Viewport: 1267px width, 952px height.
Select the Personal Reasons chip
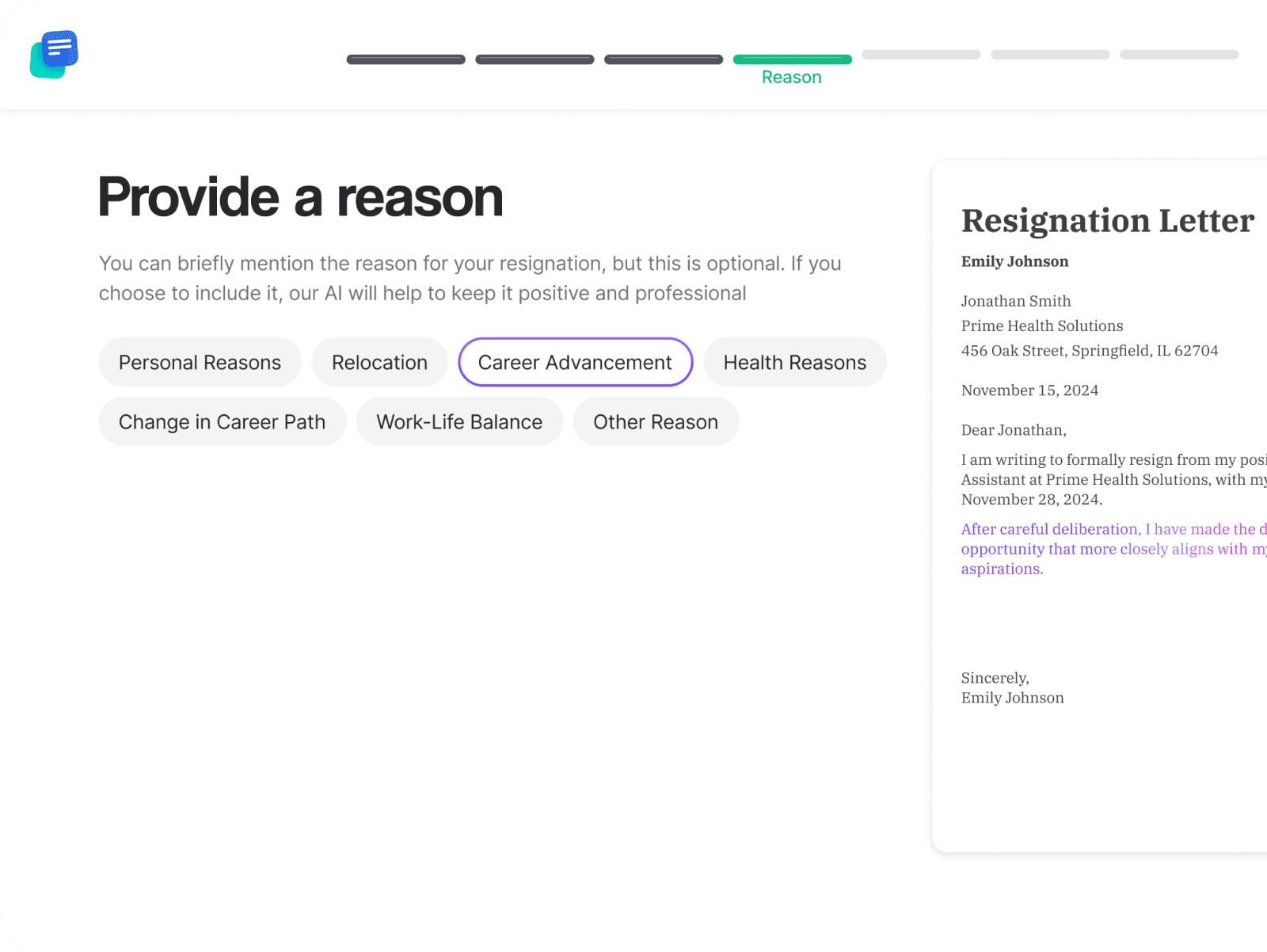200,363
